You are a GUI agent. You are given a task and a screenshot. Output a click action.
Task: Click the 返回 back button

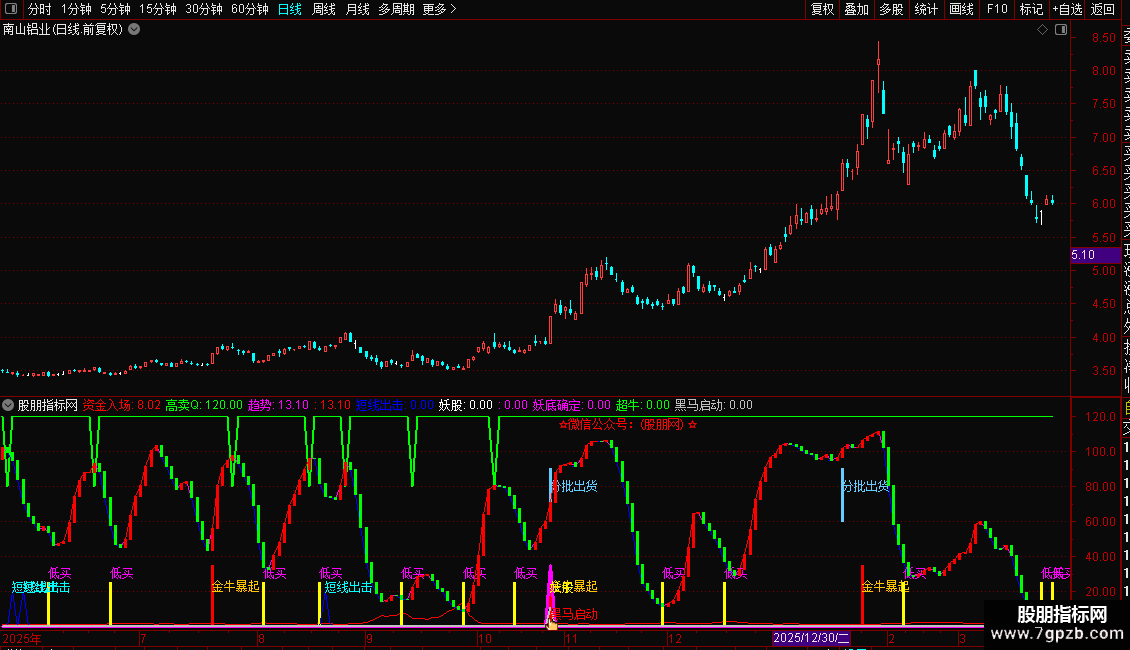point(1103,9)
